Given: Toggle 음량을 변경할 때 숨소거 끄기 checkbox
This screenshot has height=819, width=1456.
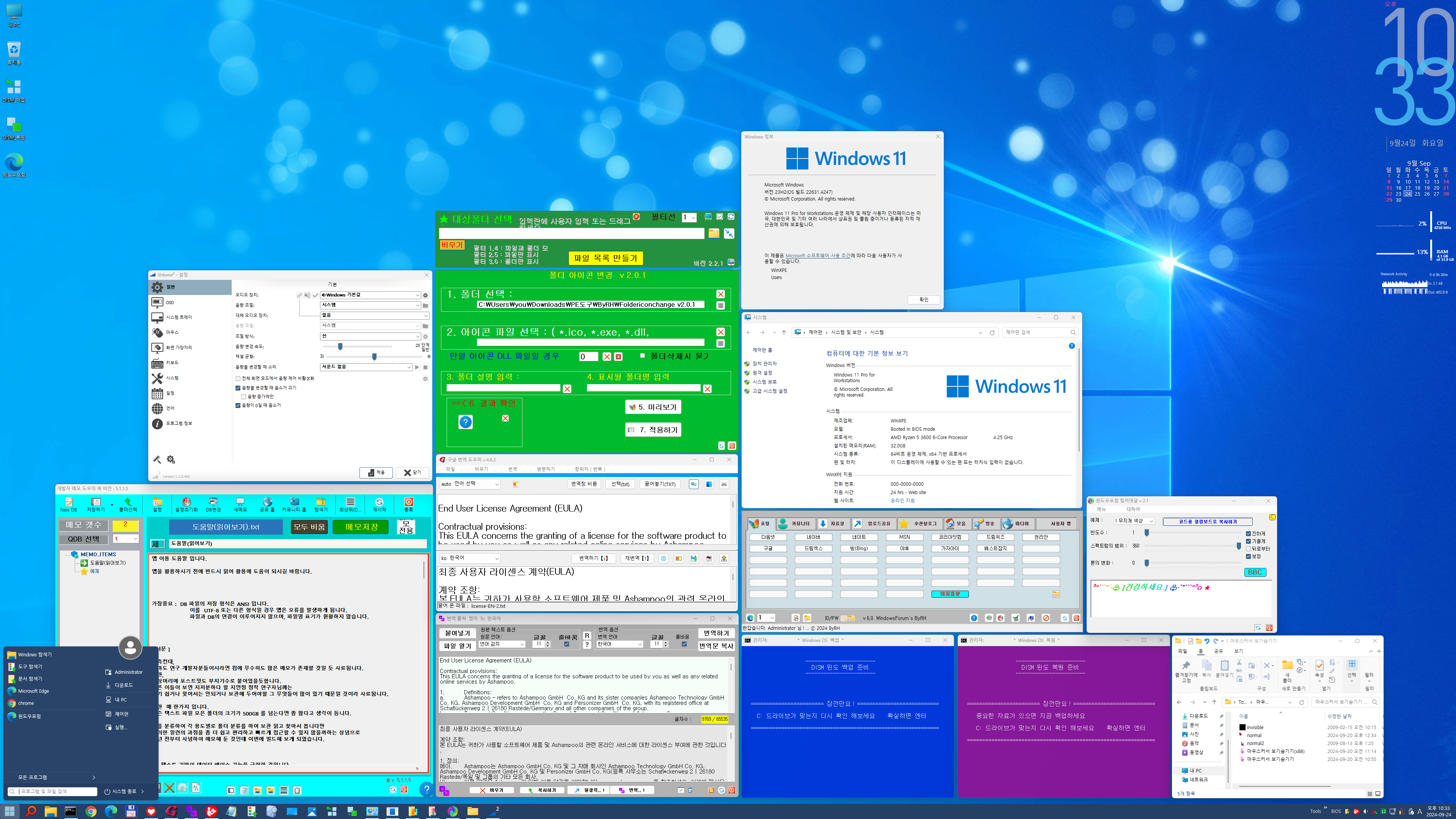Looking at the screenshot, I should [238, 388].
